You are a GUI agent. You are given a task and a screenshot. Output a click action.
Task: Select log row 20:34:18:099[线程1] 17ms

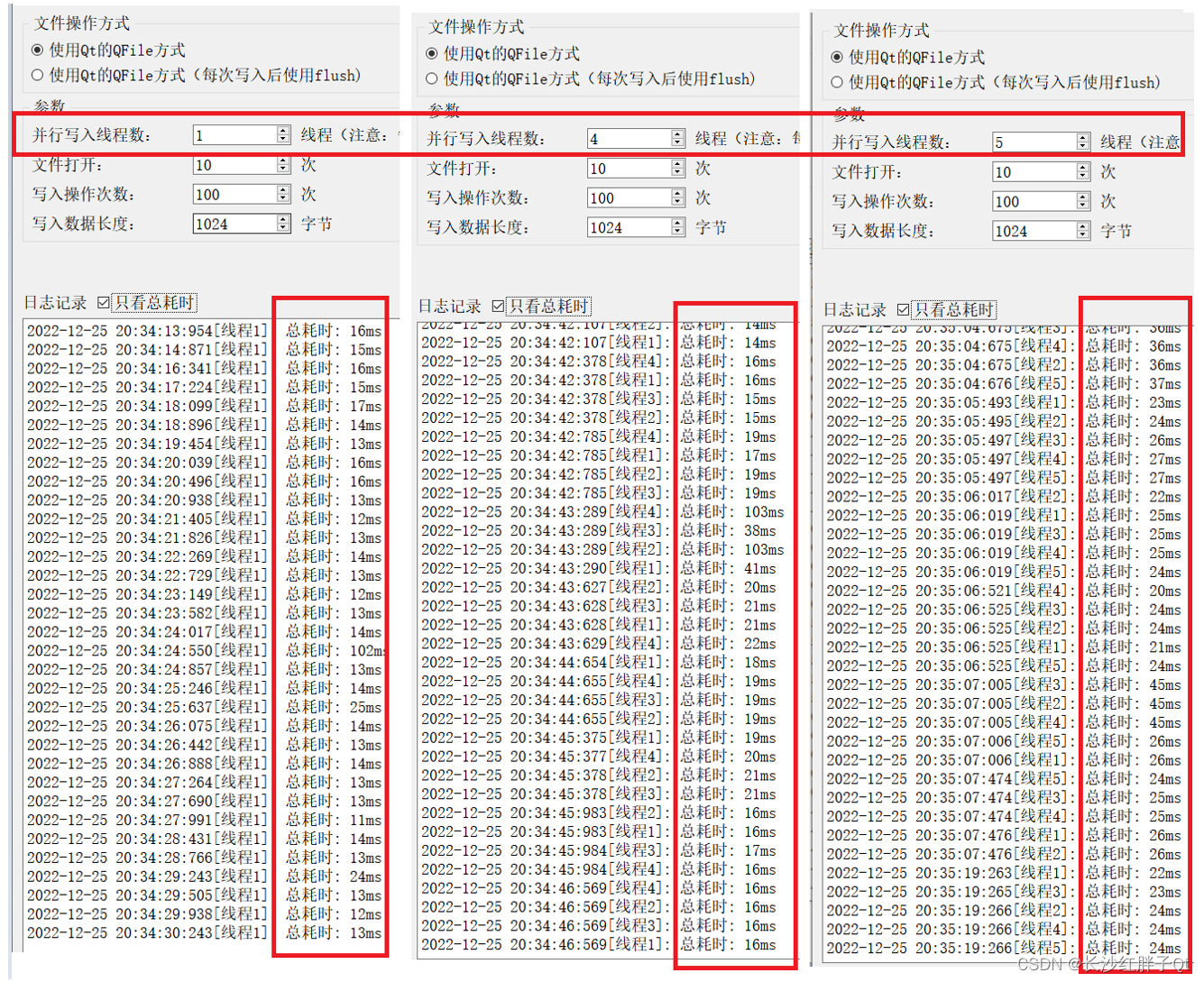click(x=204, y=407)
